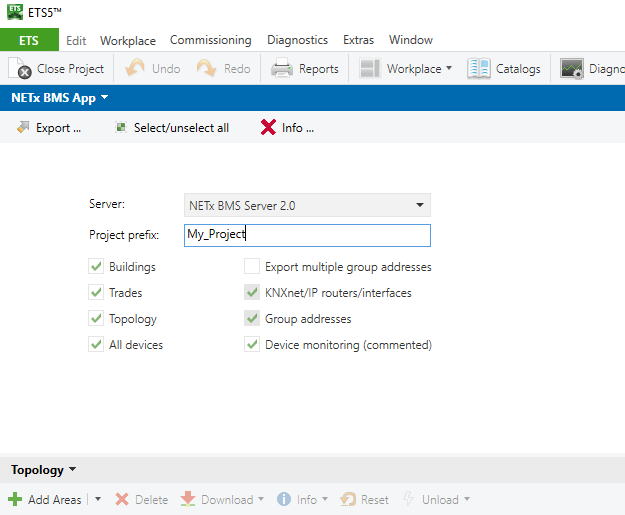
Task: Open the Workplace toolbar dropdown arrow
Action: (449, 68)
